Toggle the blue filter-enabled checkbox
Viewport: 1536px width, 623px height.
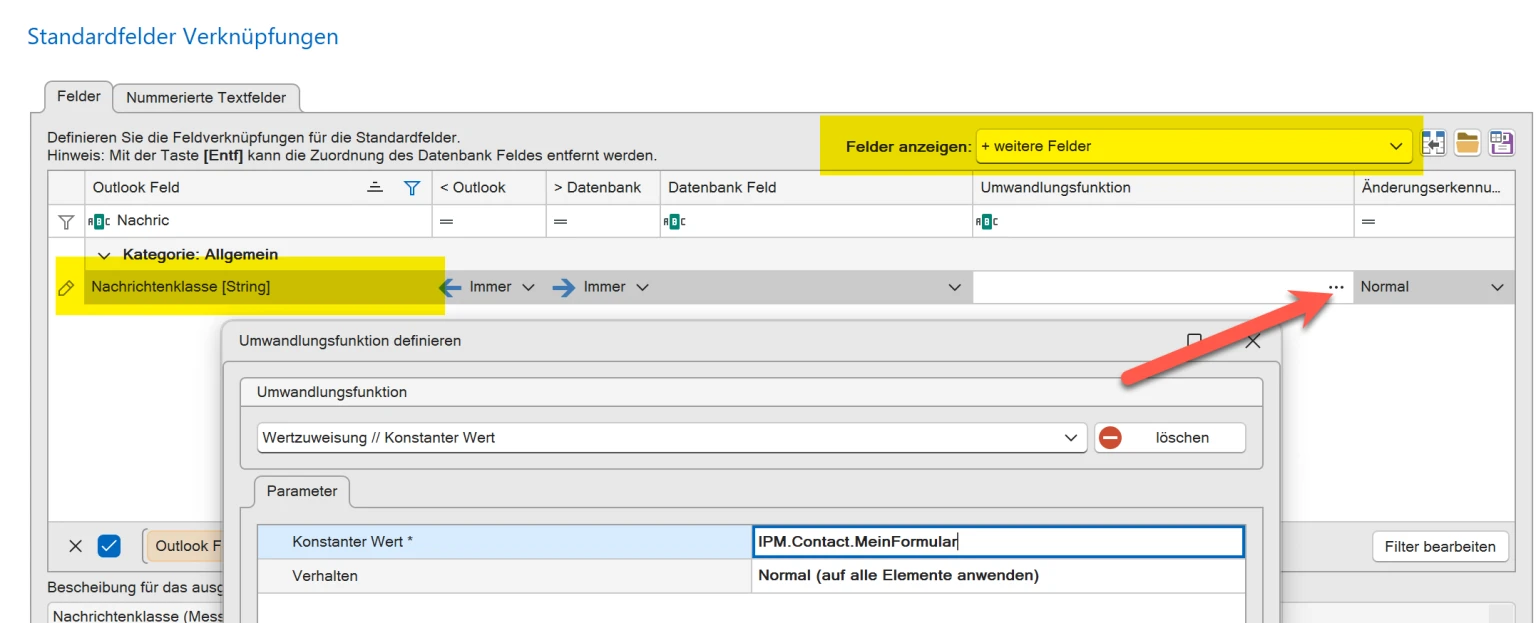click(x=109, y=546)
